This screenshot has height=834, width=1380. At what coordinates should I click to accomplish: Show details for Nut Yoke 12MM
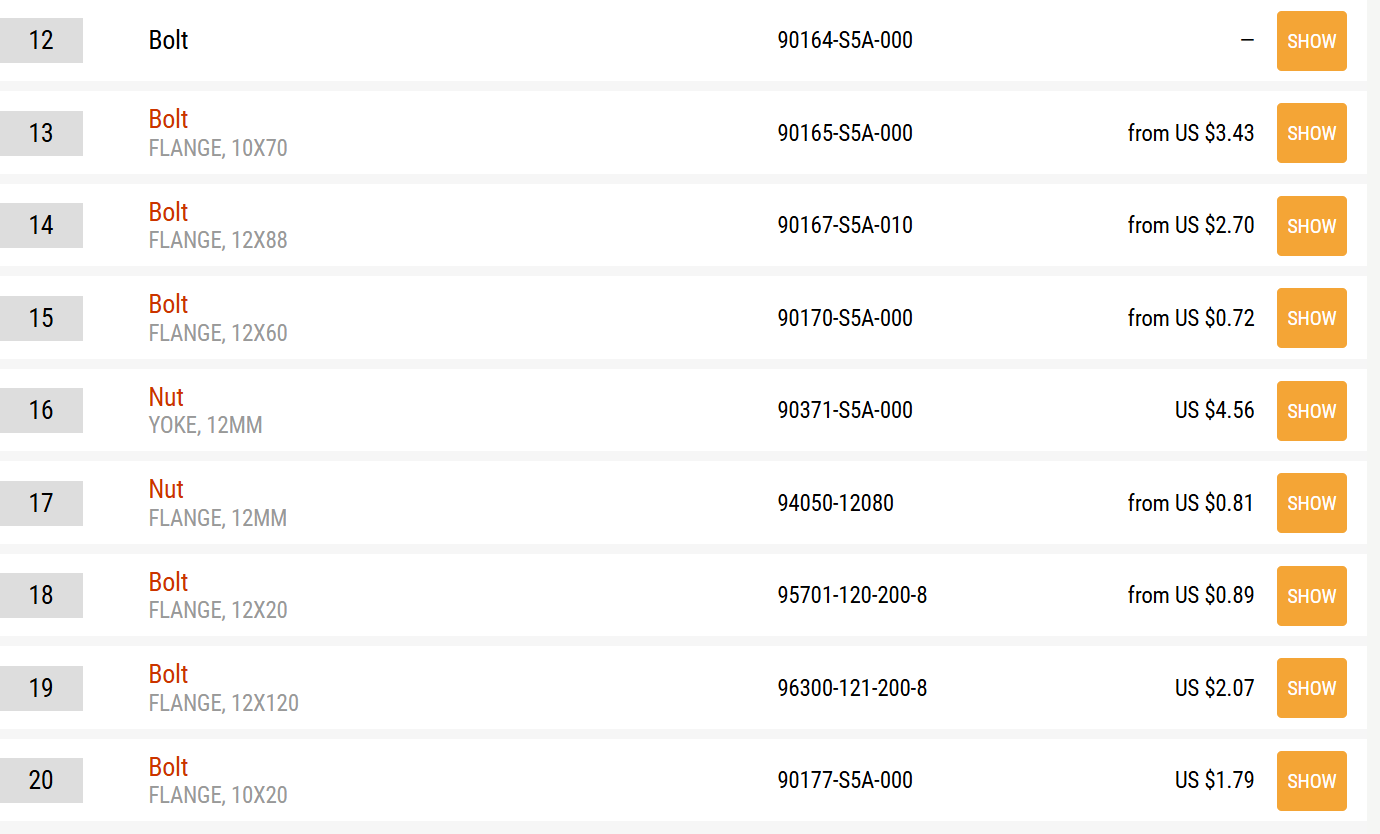1311,411
